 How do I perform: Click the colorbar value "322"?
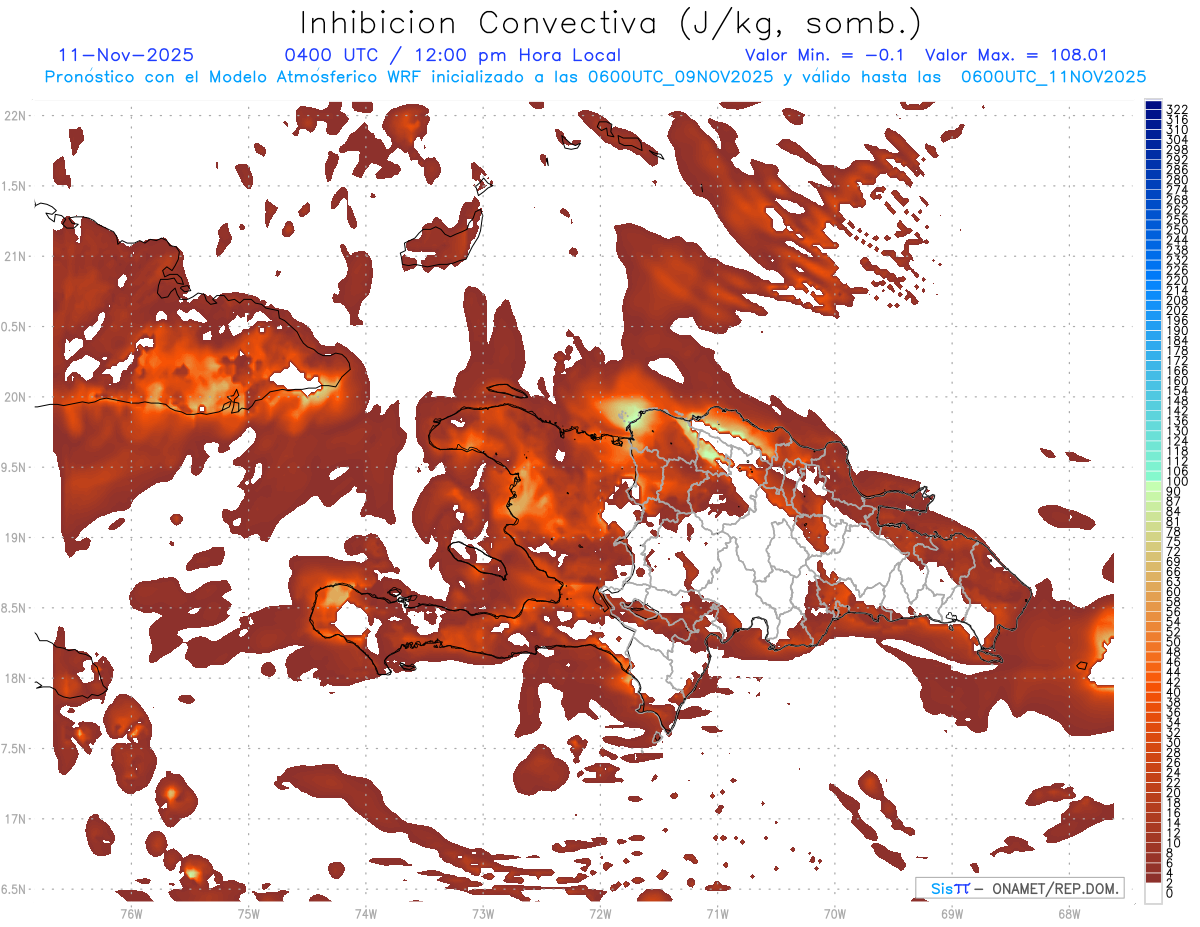pyautogui.click(x=1176, y=109)
